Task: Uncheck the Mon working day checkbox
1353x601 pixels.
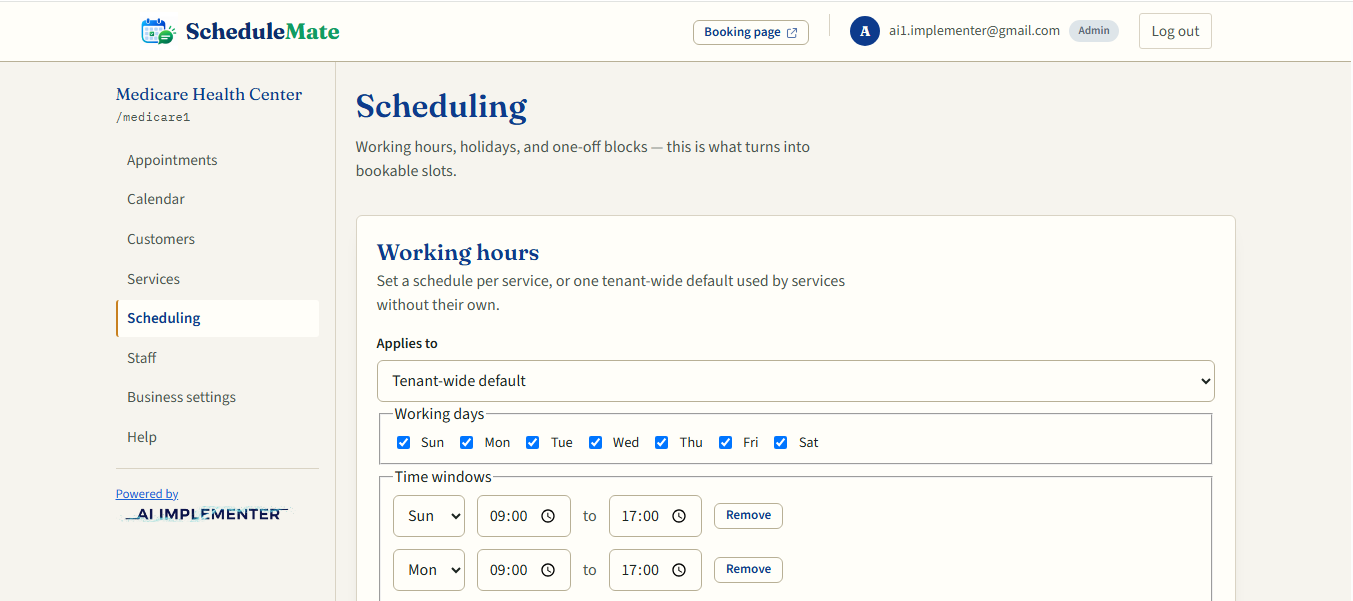Action: (467, 442)
